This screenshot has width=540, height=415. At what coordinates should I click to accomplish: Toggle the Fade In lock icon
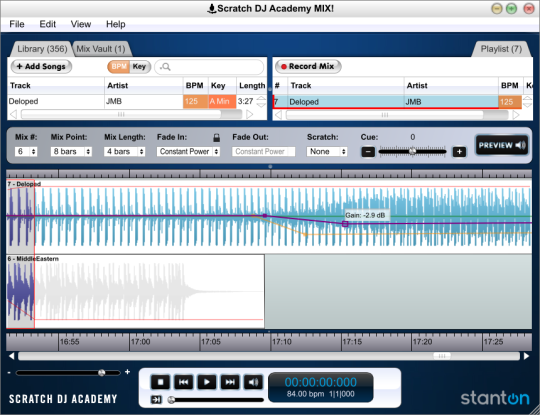click(x=216, y=137)
